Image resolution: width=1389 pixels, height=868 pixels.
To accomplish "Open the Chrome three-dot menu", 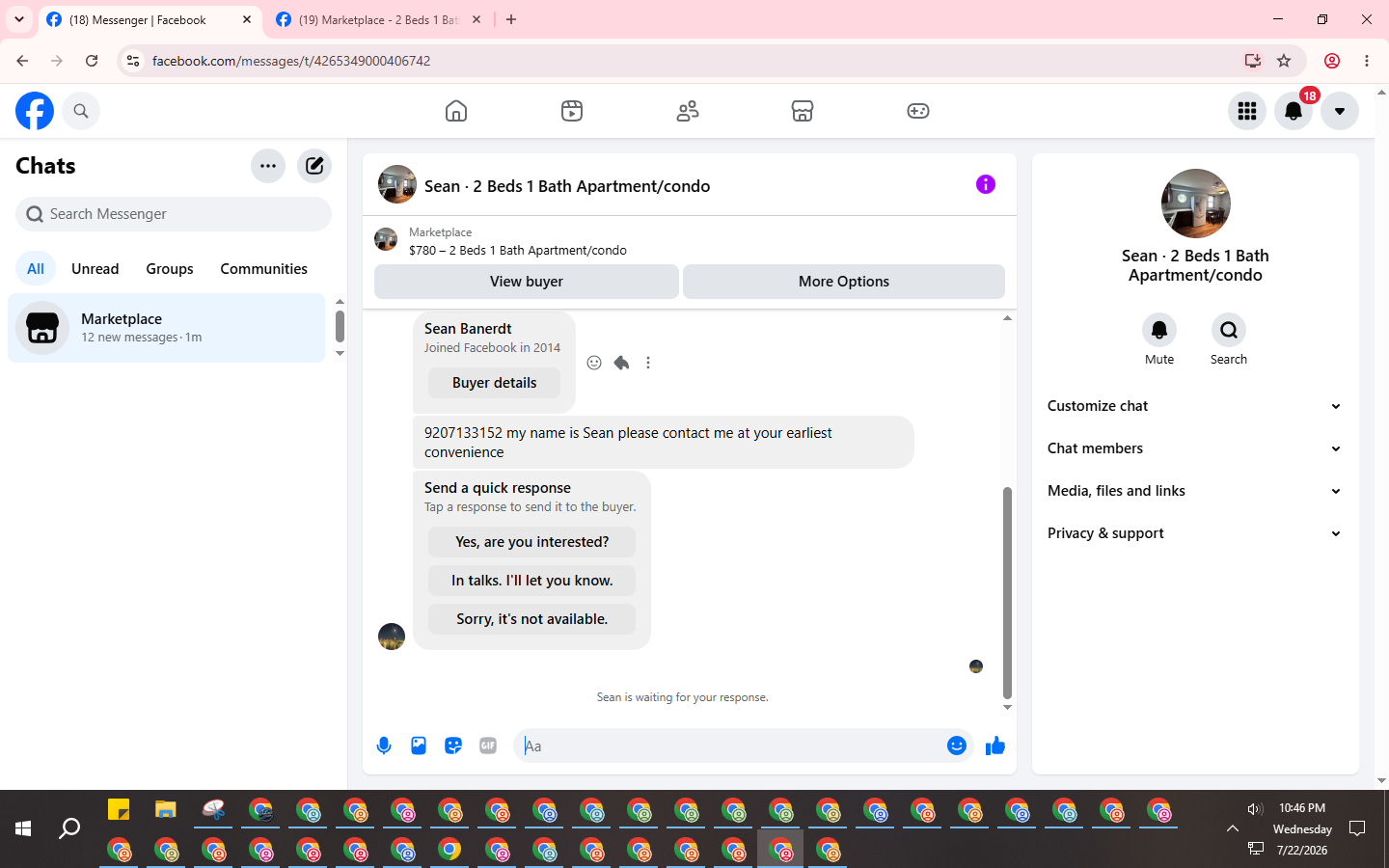I will 1367,61.
